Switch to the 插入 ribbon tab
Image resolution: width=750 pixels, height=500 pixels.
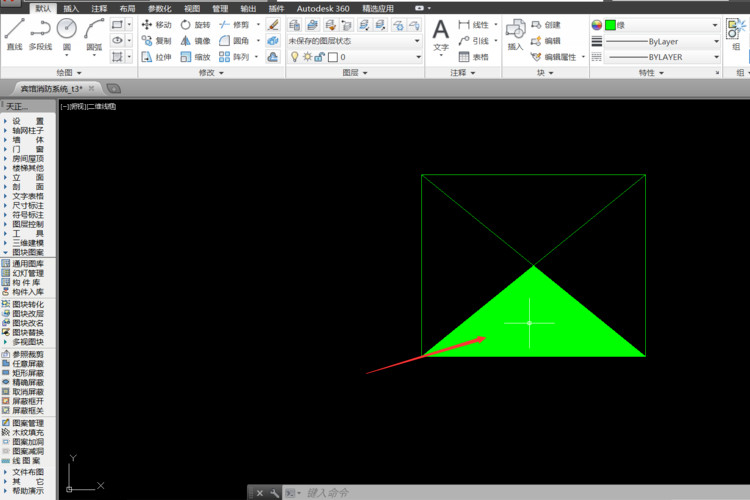(71, 9)
